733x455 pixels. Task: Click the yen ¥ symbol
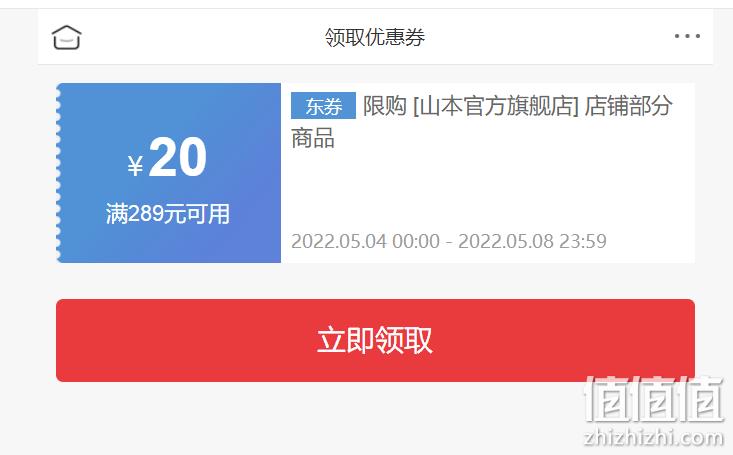pos(135,165)
